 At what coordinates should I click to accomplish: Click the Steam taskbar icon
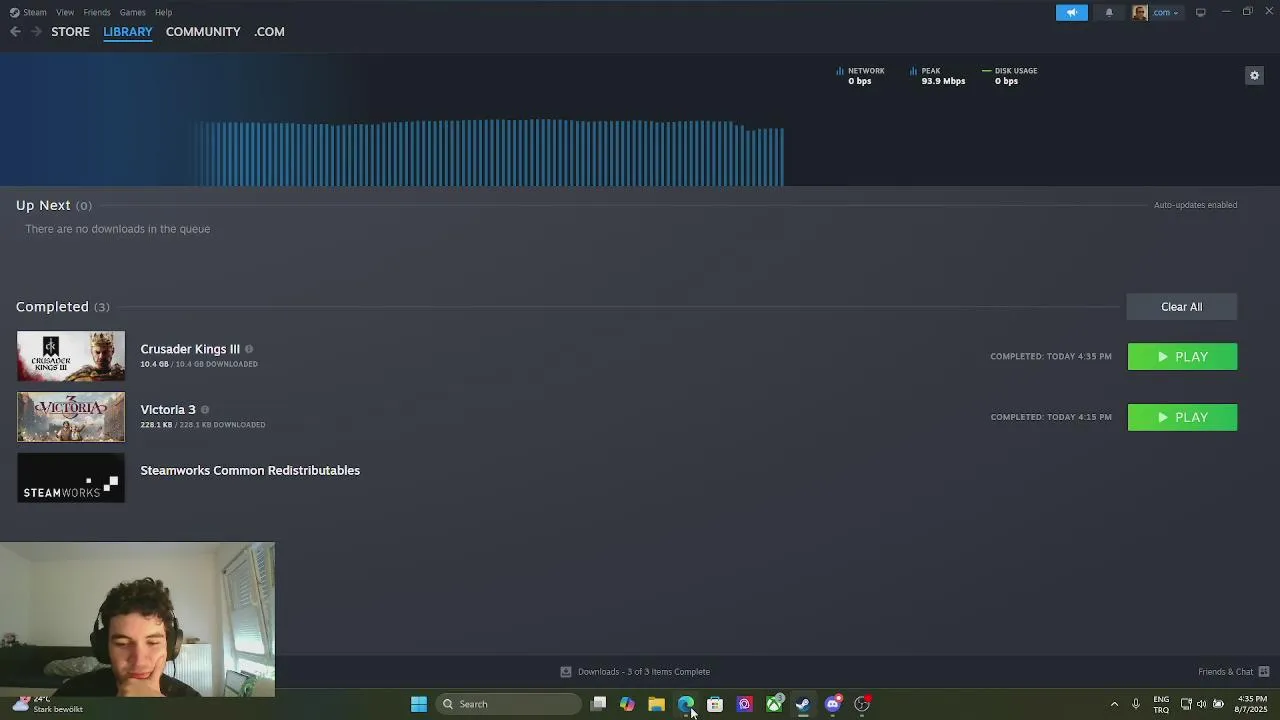point(803,704)
